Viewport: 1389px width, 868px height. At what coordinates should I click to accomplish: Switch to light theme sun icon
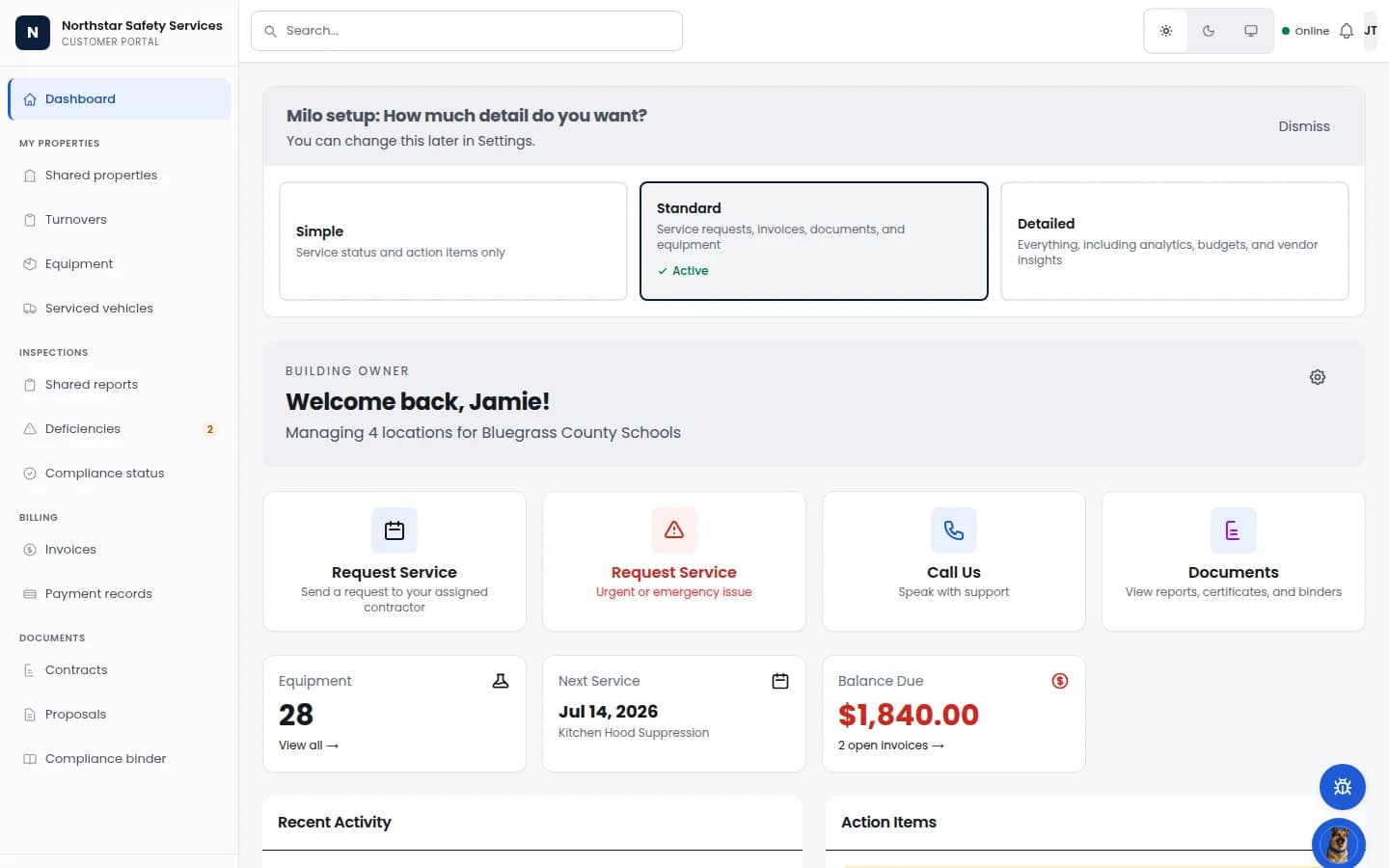coord(1166,31)
